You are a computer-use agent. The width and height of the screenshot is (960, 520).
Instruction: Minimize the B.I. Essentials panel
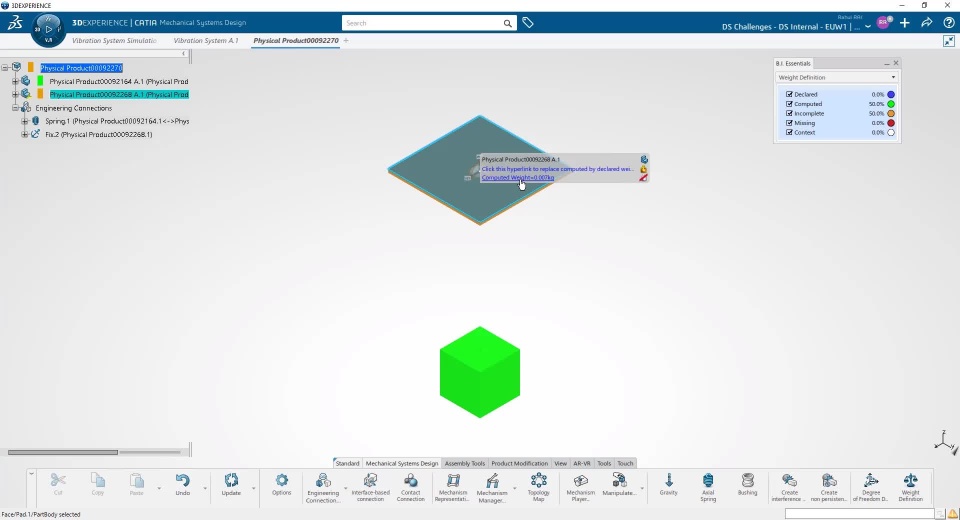[886, 63]
